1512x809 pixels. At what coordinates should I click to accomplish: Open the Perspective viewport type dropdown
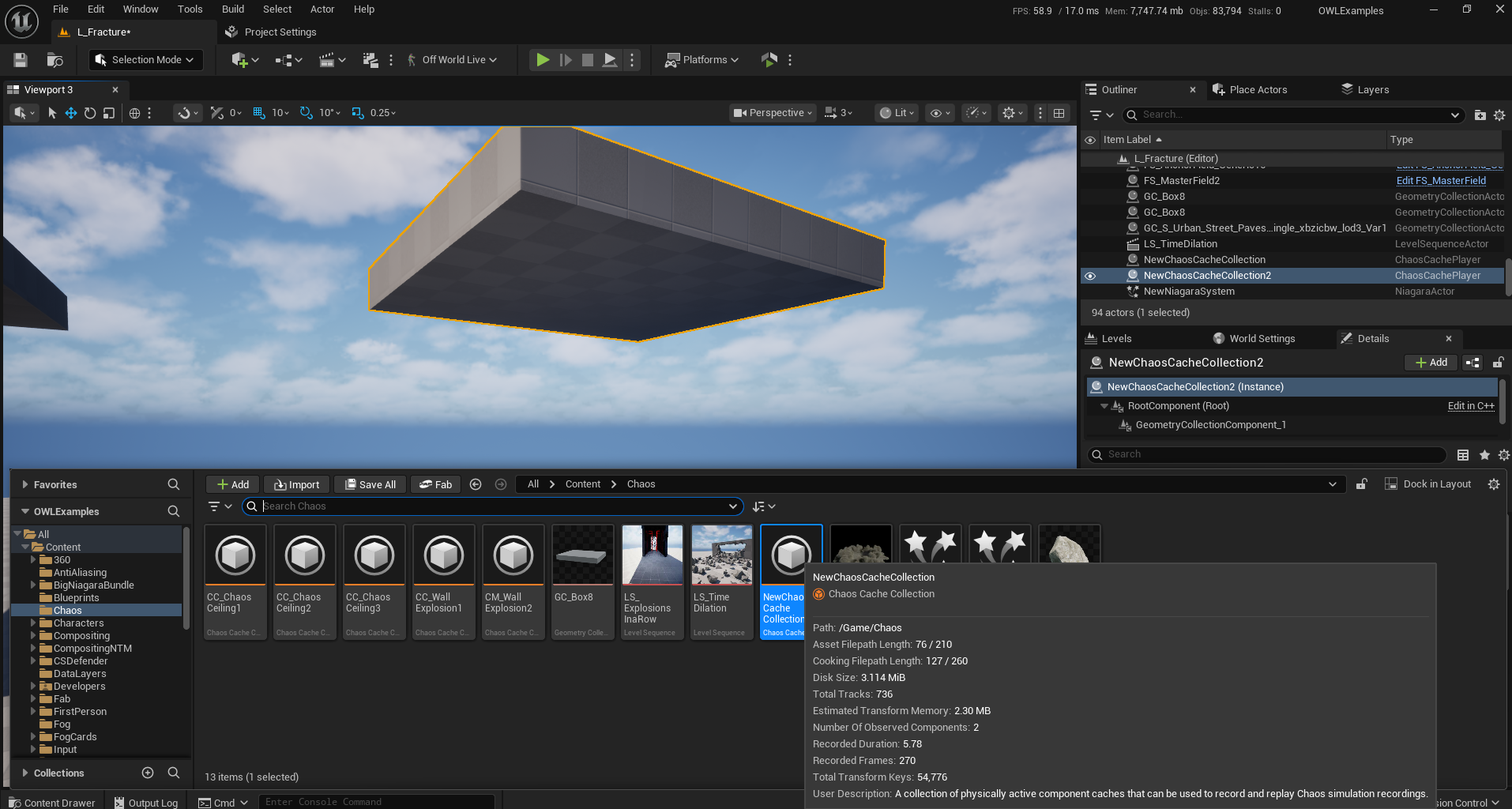(x=773, y=113)
